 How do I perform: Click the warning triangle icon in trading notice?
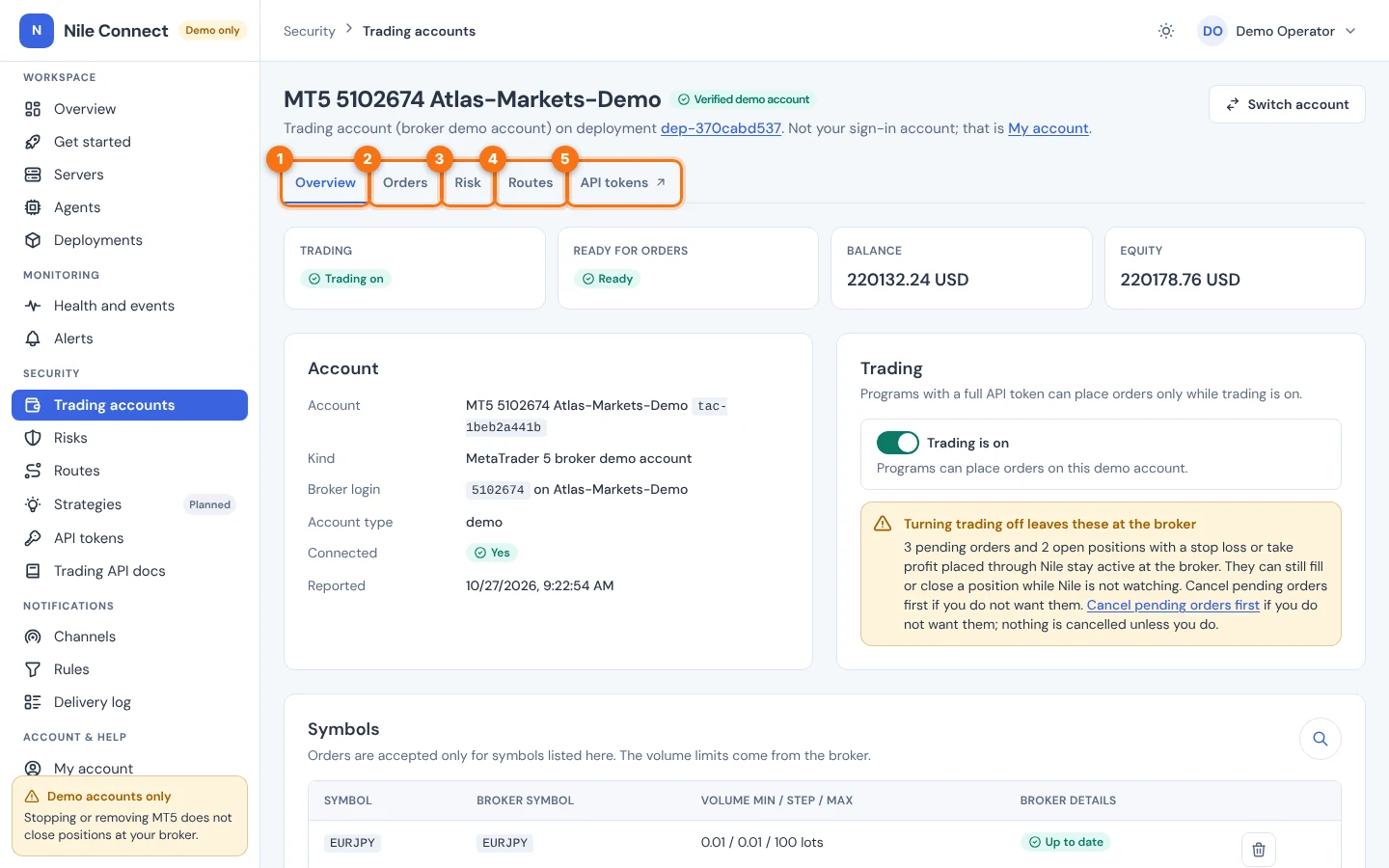pos(883,524)
